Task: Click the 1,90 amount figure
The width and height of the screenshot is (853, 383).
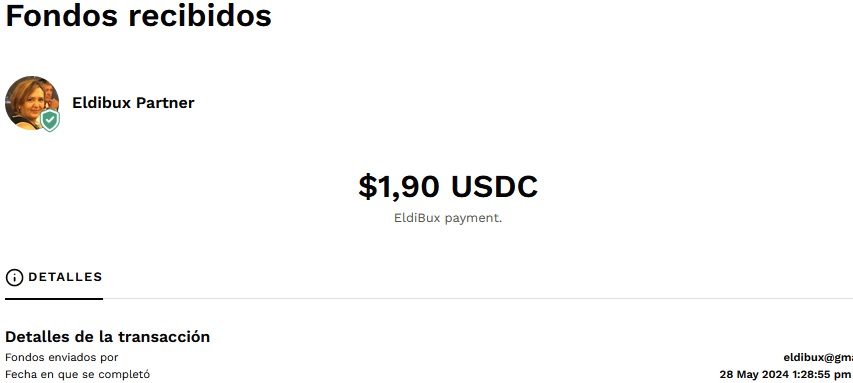Action: click(x=409, y=187)
